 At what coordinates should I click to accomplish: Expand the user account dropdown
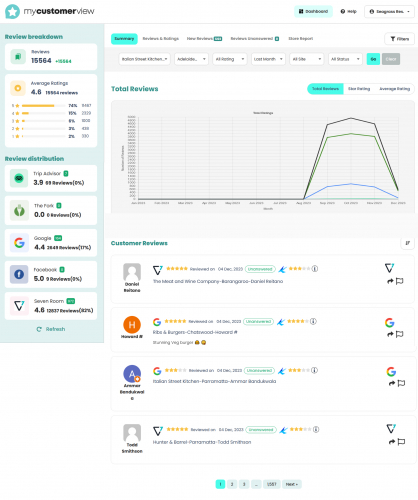tap(389, 11)
